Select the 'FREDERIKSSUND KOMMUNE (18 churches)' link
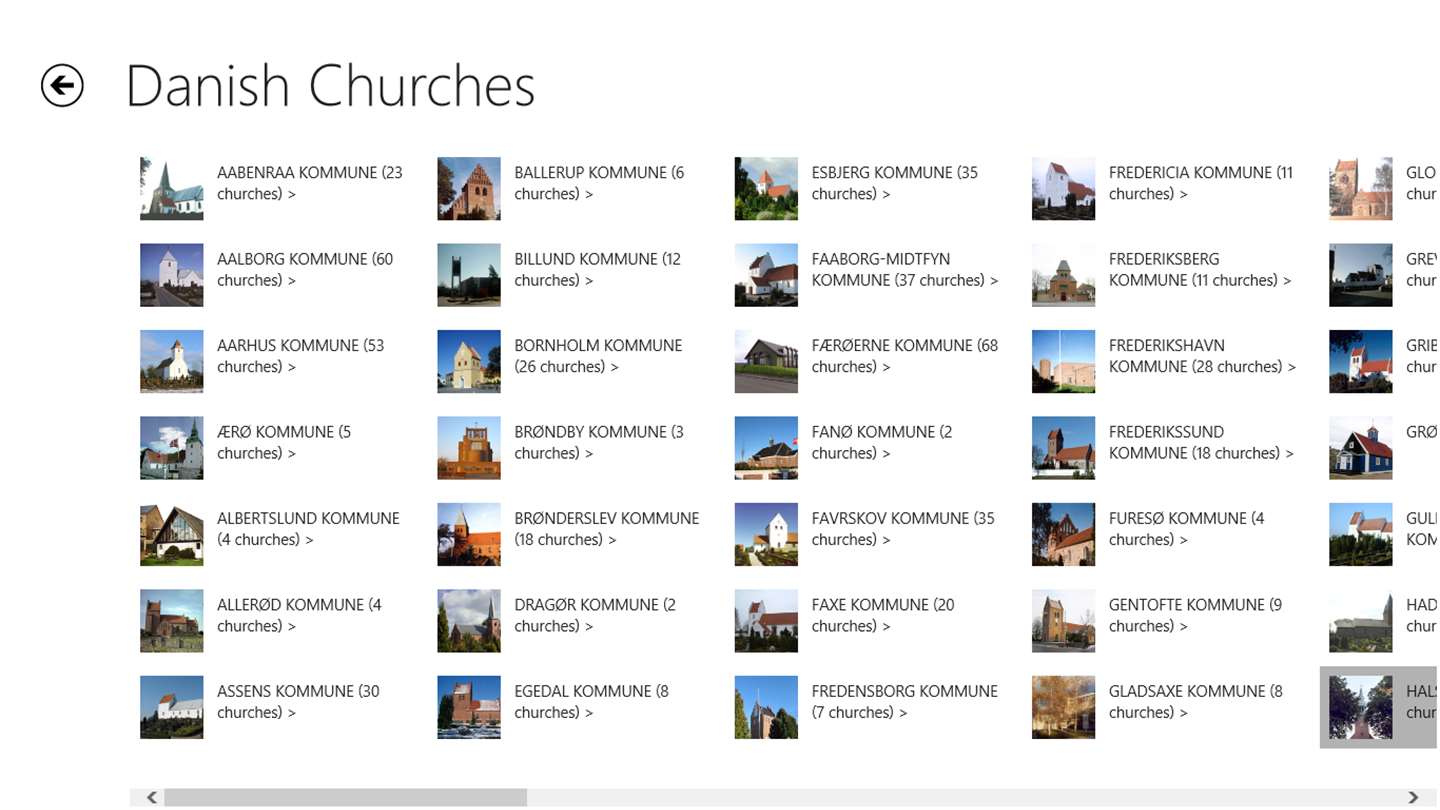 (1201, 442)
